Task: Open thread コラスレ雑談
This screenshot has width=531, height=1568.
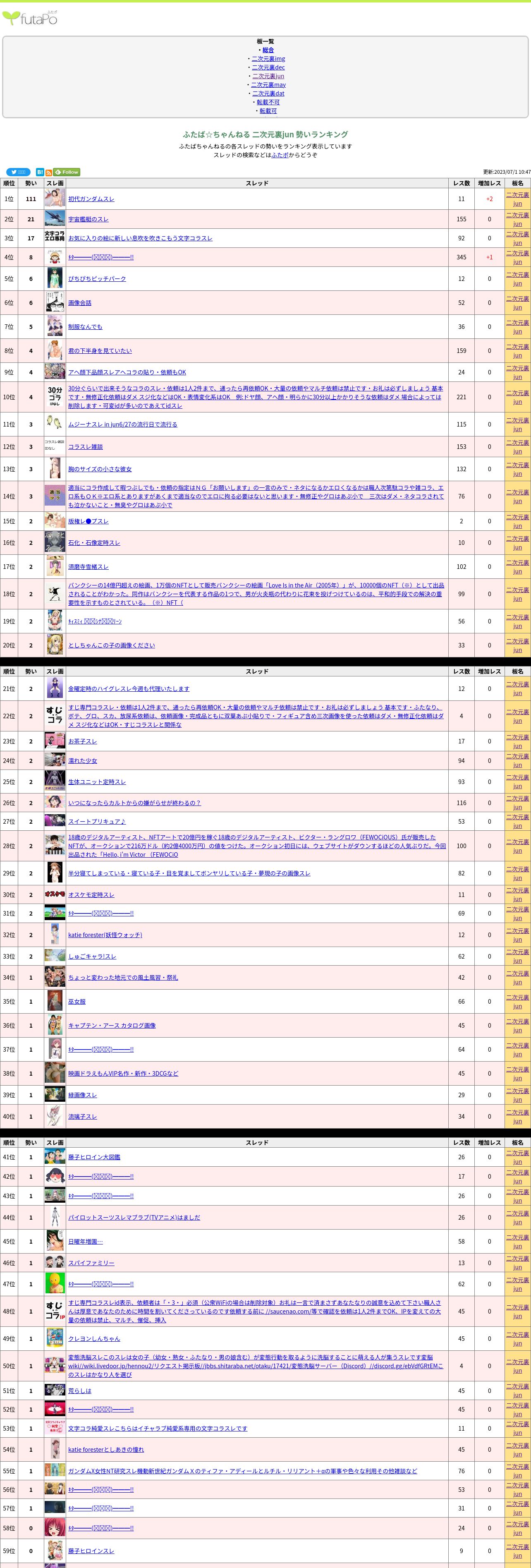Action: pyautogui.click(x=86, y=447)
